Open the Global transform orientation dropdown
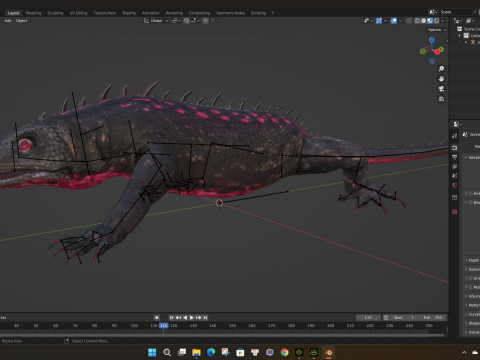 pyautogui.click(x=156, y=21)
